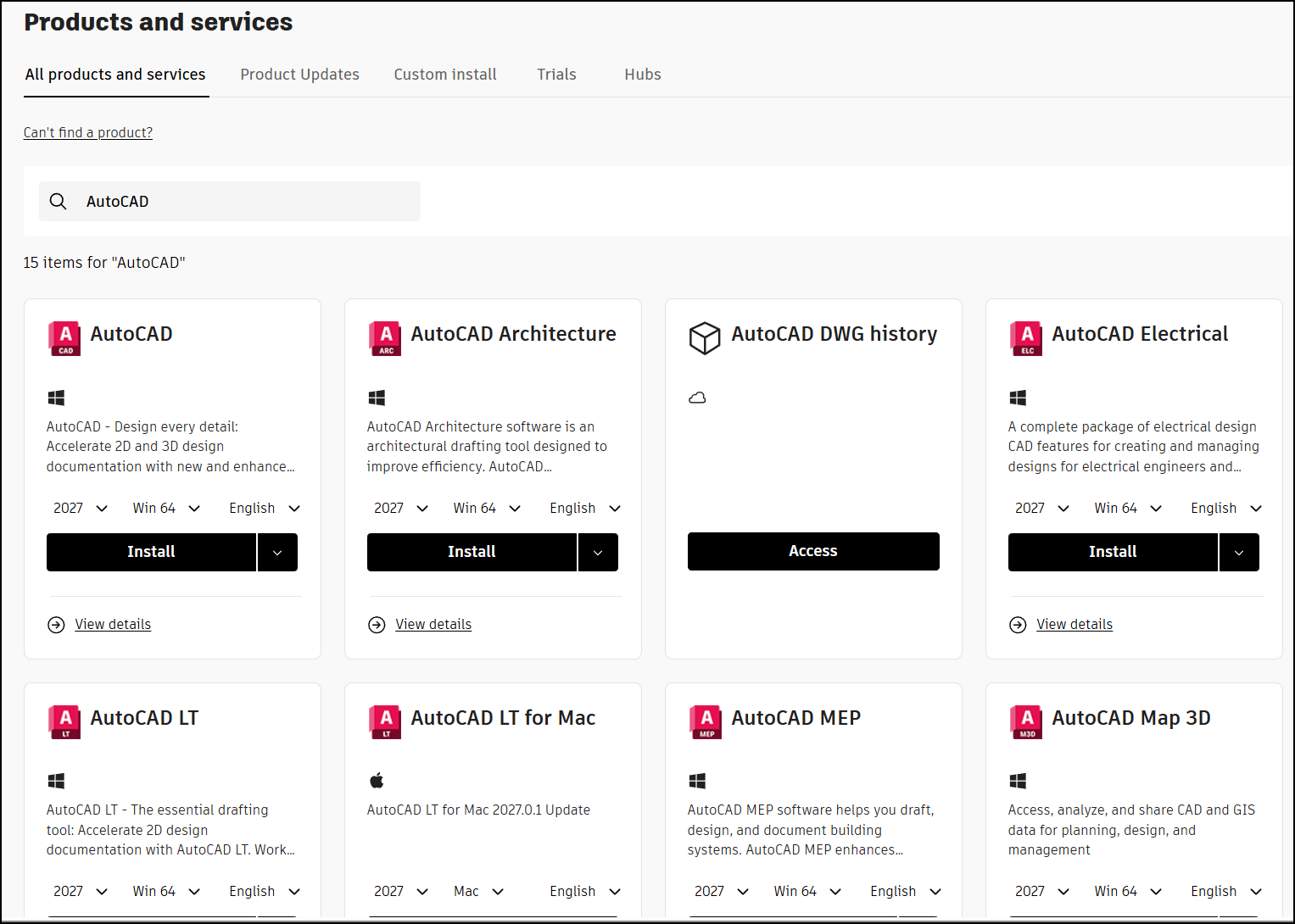1295x924 pixels.
Task: Click the AutoCAD Electrical product icon
Action: (1026, 338)
